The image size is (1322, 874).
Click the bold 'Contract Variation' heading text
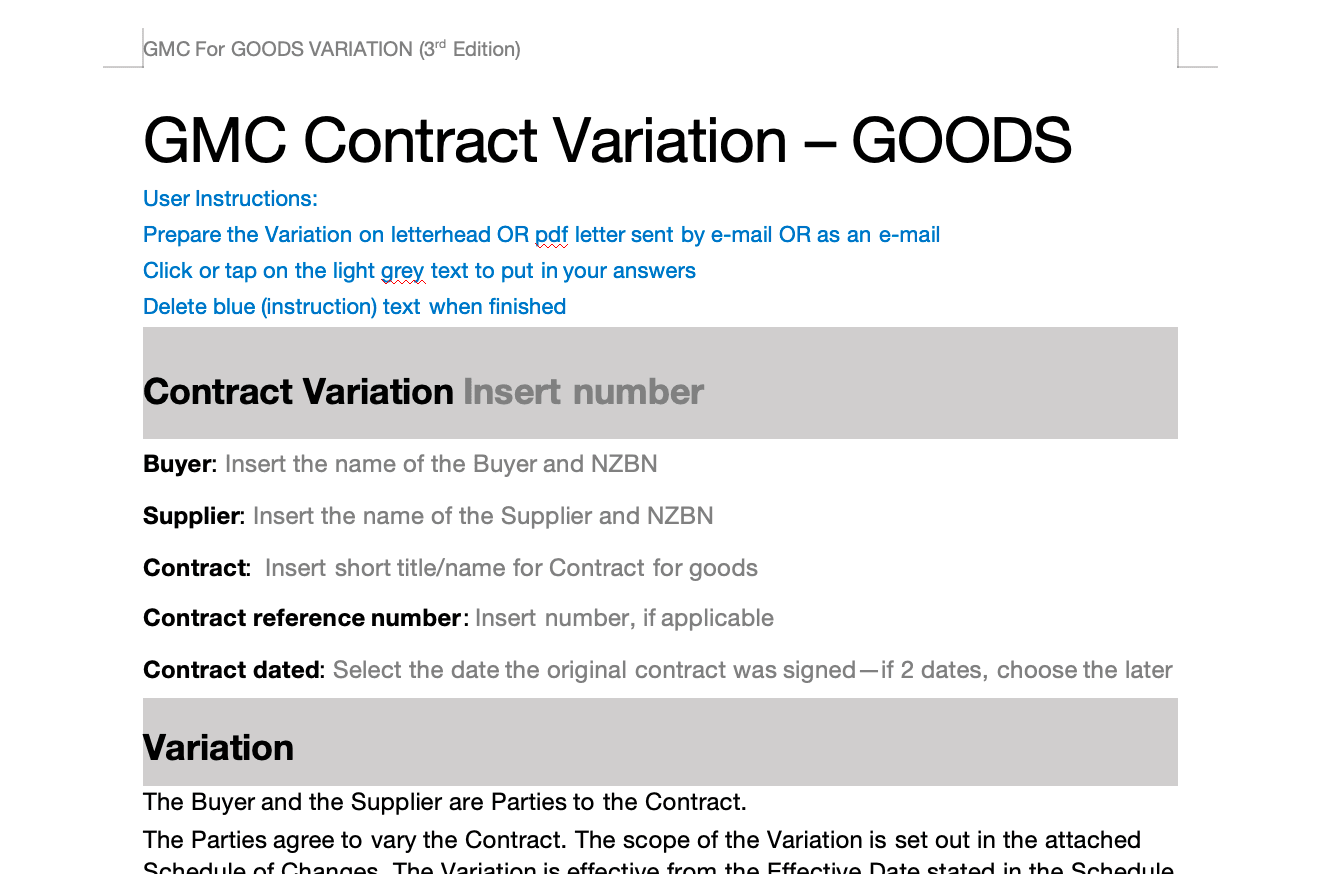[298, 391]
